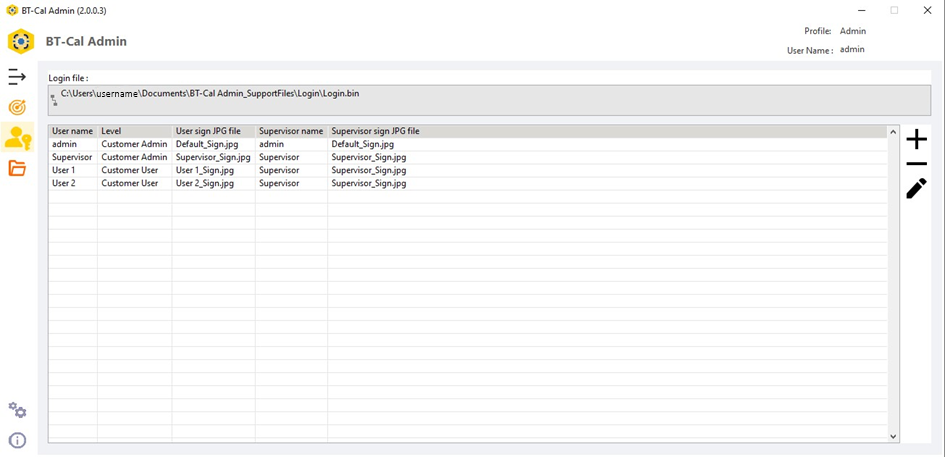Click the info icon at bottom left
945x457 pixels.
tap(17, 440)
